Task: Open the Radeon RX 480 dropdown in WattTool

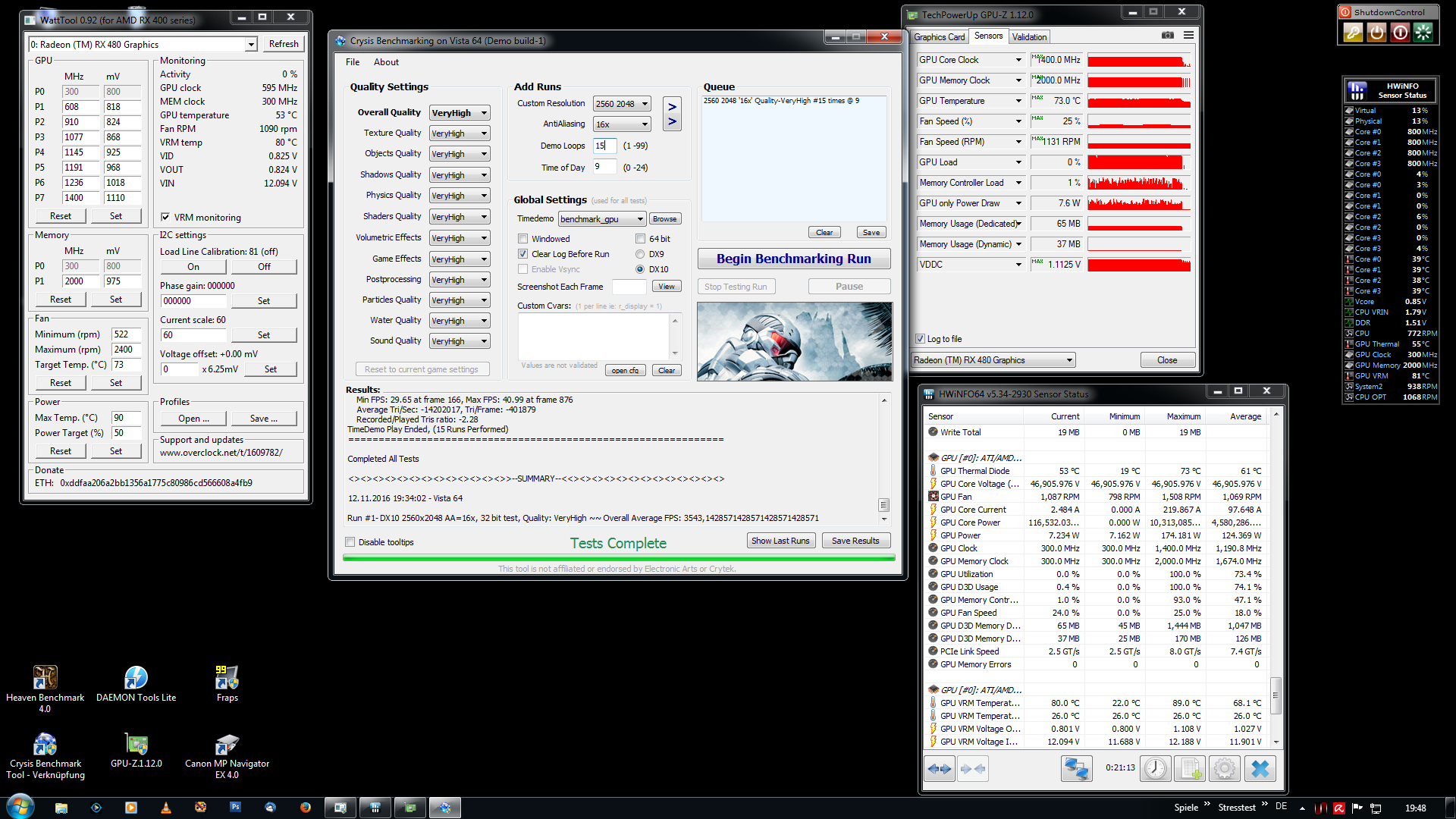Action: click(250, 45)
